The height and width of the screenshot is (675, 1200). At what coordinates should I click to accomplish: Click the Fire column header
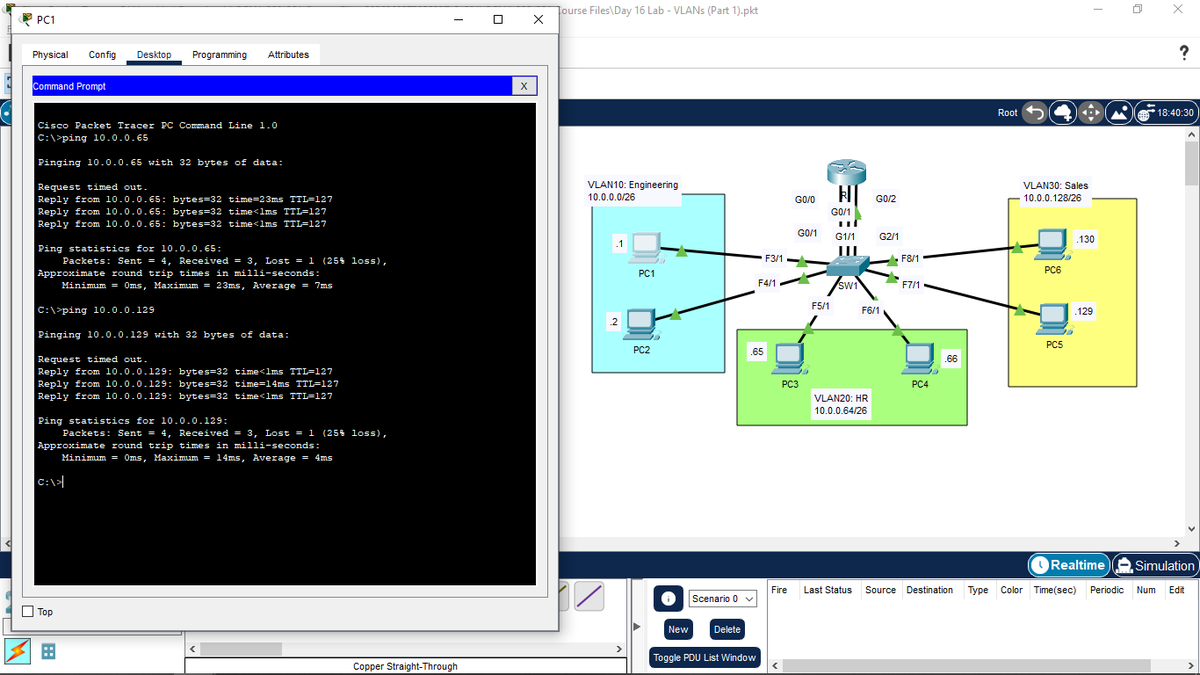[x=780, y=590]
